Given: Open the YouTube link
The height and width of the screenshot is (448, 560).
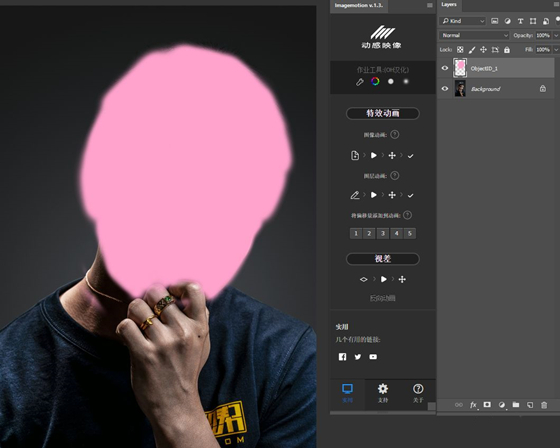Looking at the screenshot, I should pos(373,357).
